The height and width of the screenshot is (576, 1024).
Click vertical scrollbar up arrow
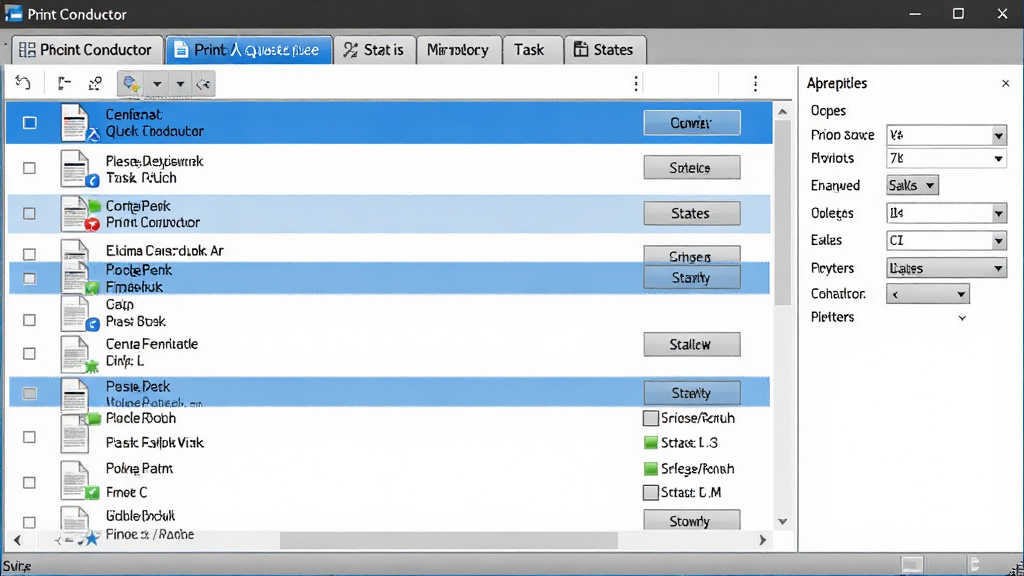pyautogui.click(x=782, y=112)
